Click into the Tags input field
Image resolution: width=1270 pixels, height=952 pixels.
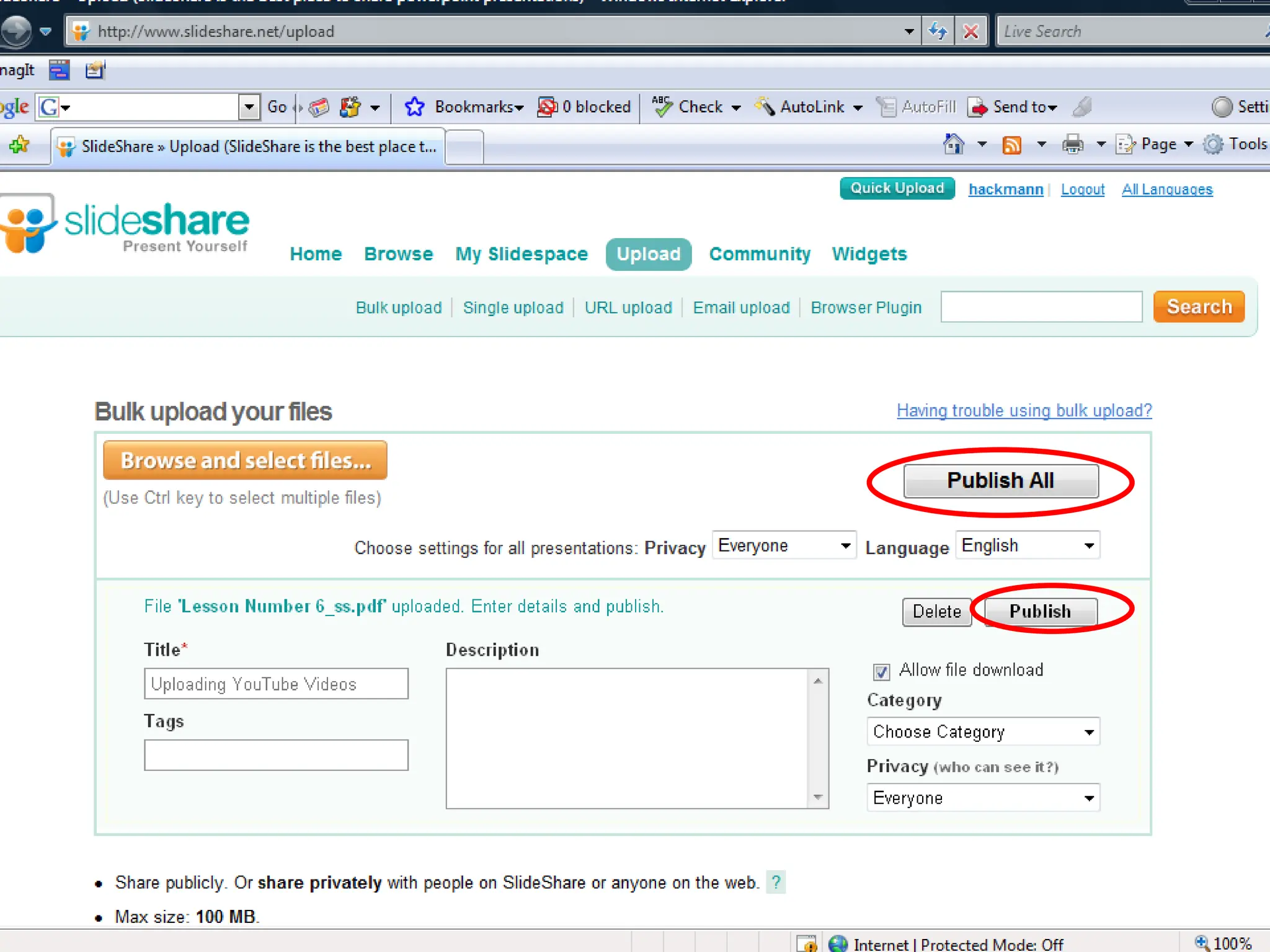pos(276,755)
